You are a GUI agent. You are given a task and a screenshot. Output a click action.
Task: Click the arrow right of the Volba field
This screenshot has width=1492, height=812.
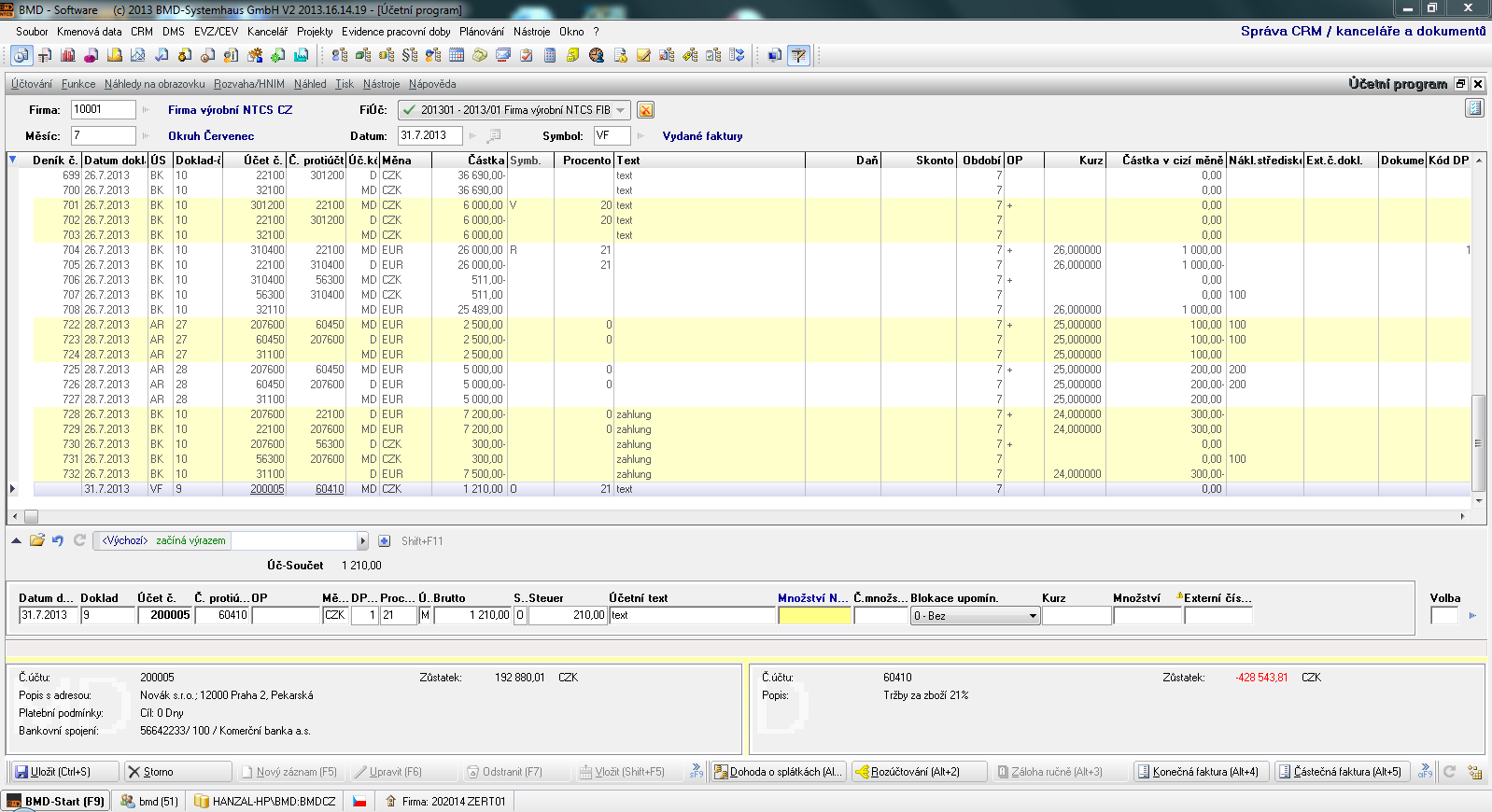click(x=1472, y=616)
